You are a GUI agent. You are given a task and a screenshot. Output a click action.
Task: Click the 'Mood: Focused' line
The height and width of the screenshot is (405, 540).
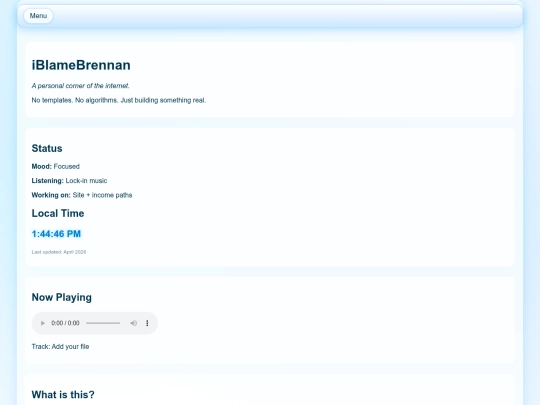click(x=55, y=166)
